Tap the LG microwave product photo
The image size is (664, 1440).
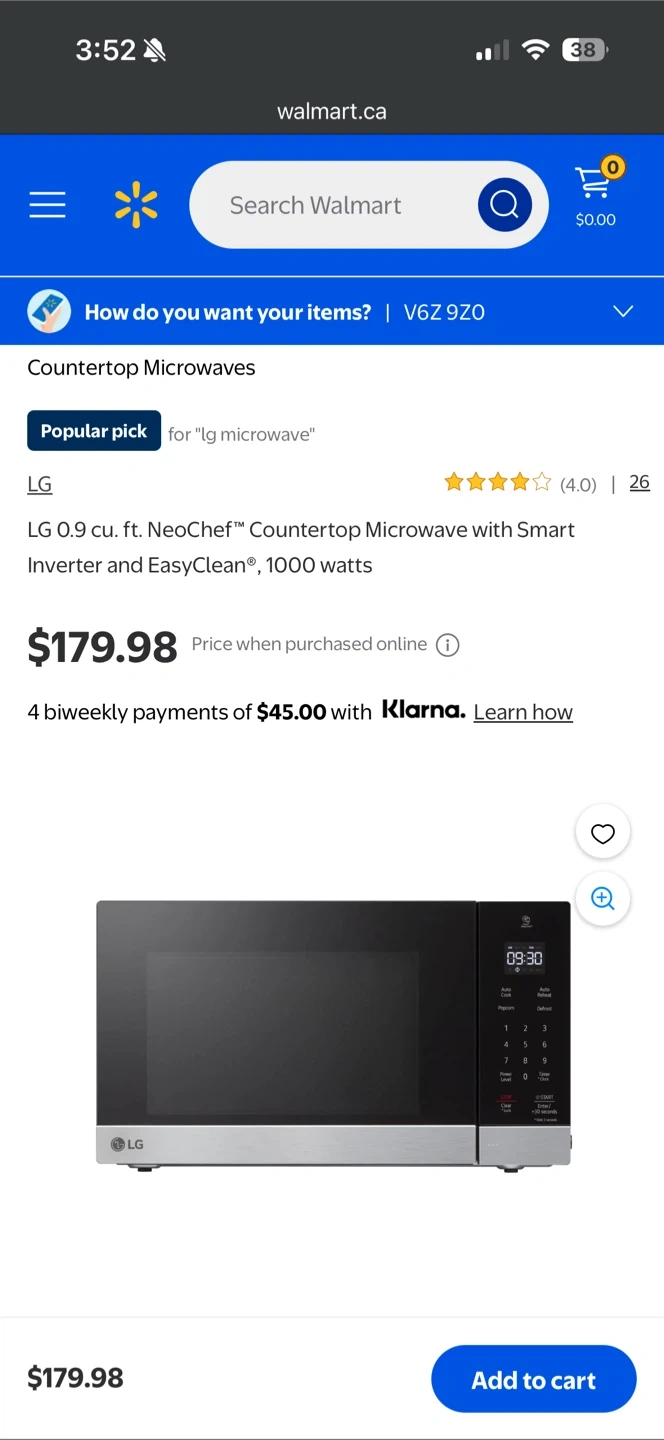pos(333,1033)
